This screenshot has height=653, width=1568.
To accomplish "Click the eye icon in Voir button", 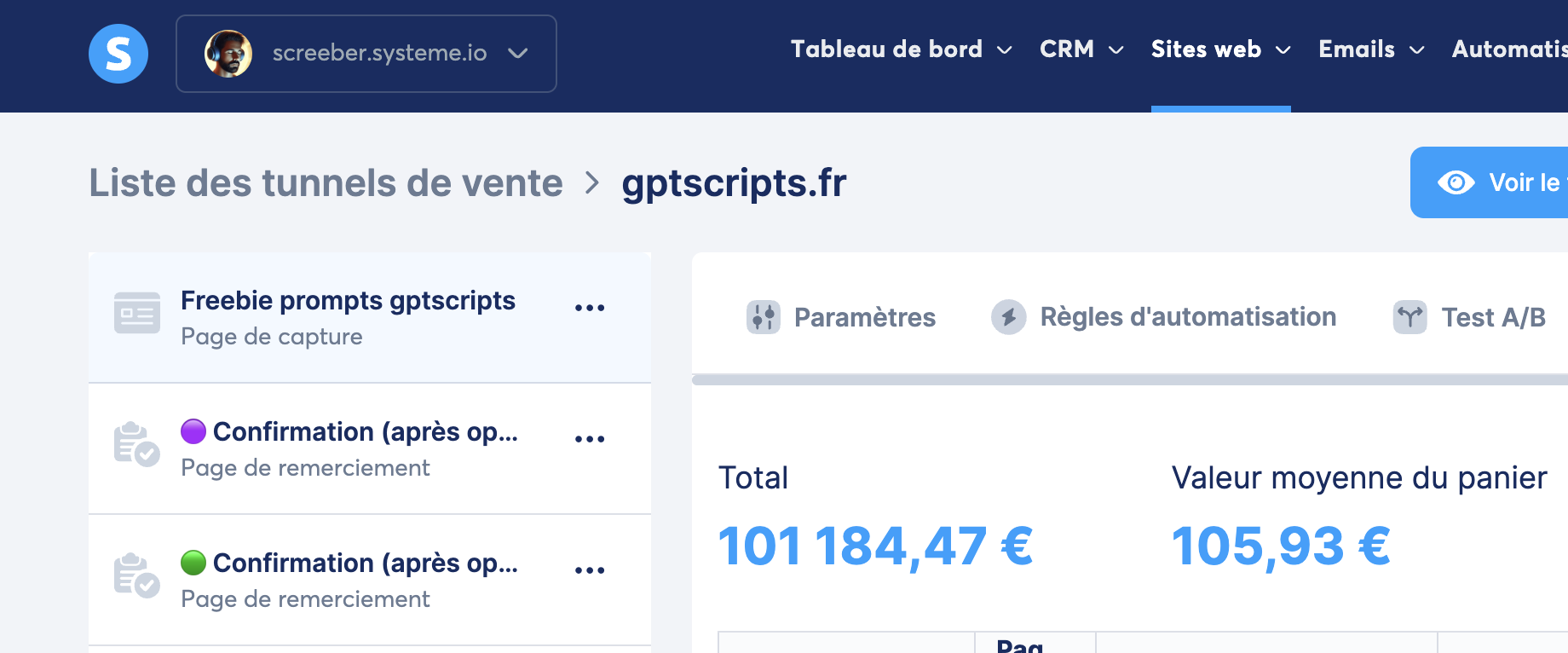I will pyautogui.click(x=1456, y=182).
